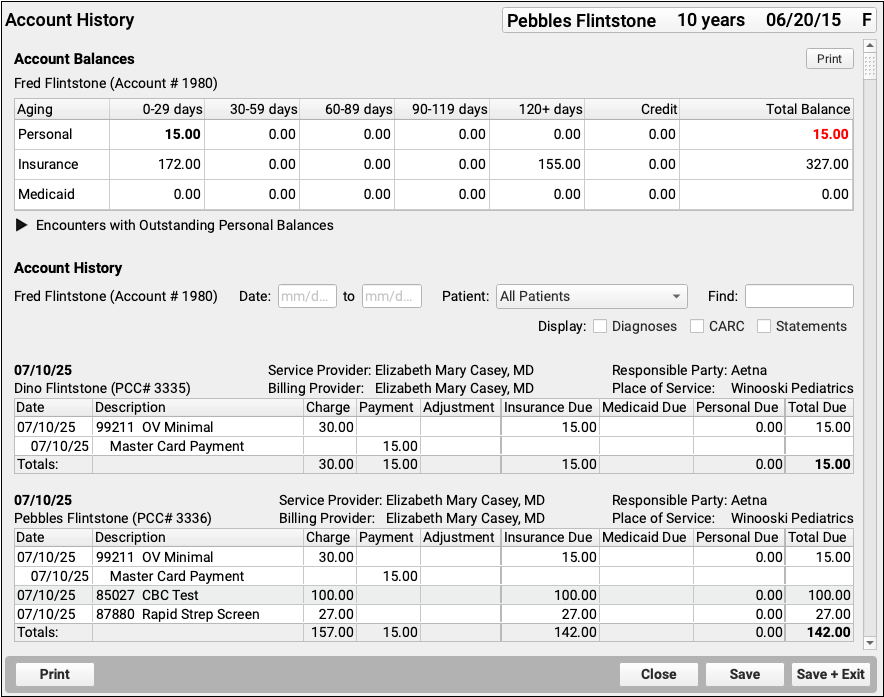Select the 85027 CBC Test row
Image resolution: width=884 pixels, height=697 pixels.
[x=434, y=595]
